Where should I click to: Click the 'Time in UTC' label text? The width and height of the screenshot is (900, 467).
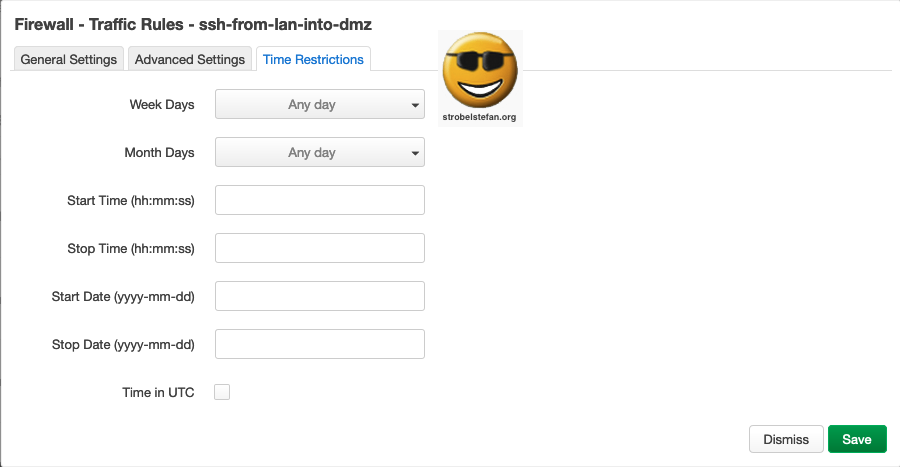158,392
